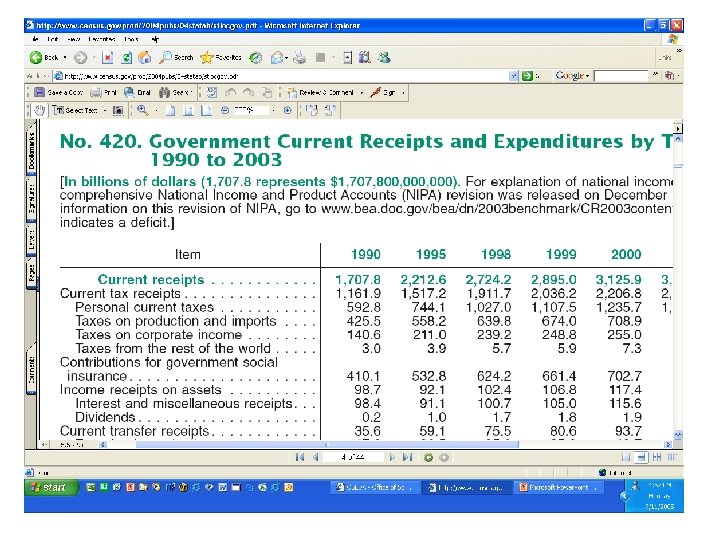Screen dimensions: 720x540
Task: Set Fit Page view
Action: coord(188,110)
